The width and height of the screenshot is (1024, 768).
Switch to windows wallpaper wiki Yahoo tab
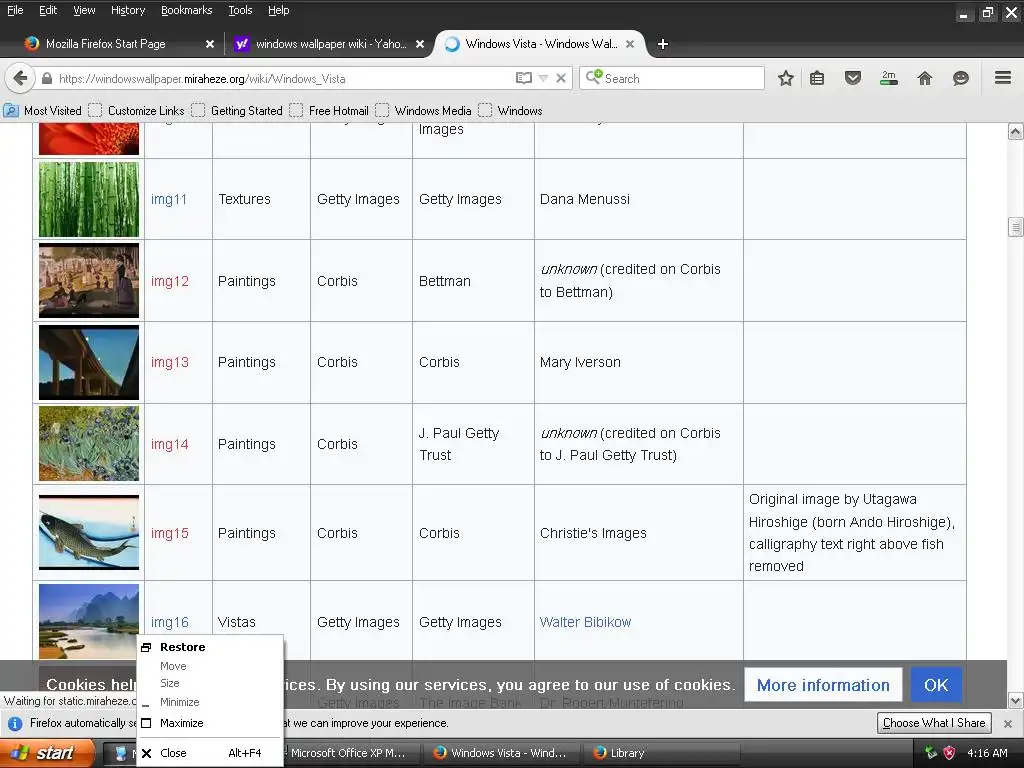330,44
